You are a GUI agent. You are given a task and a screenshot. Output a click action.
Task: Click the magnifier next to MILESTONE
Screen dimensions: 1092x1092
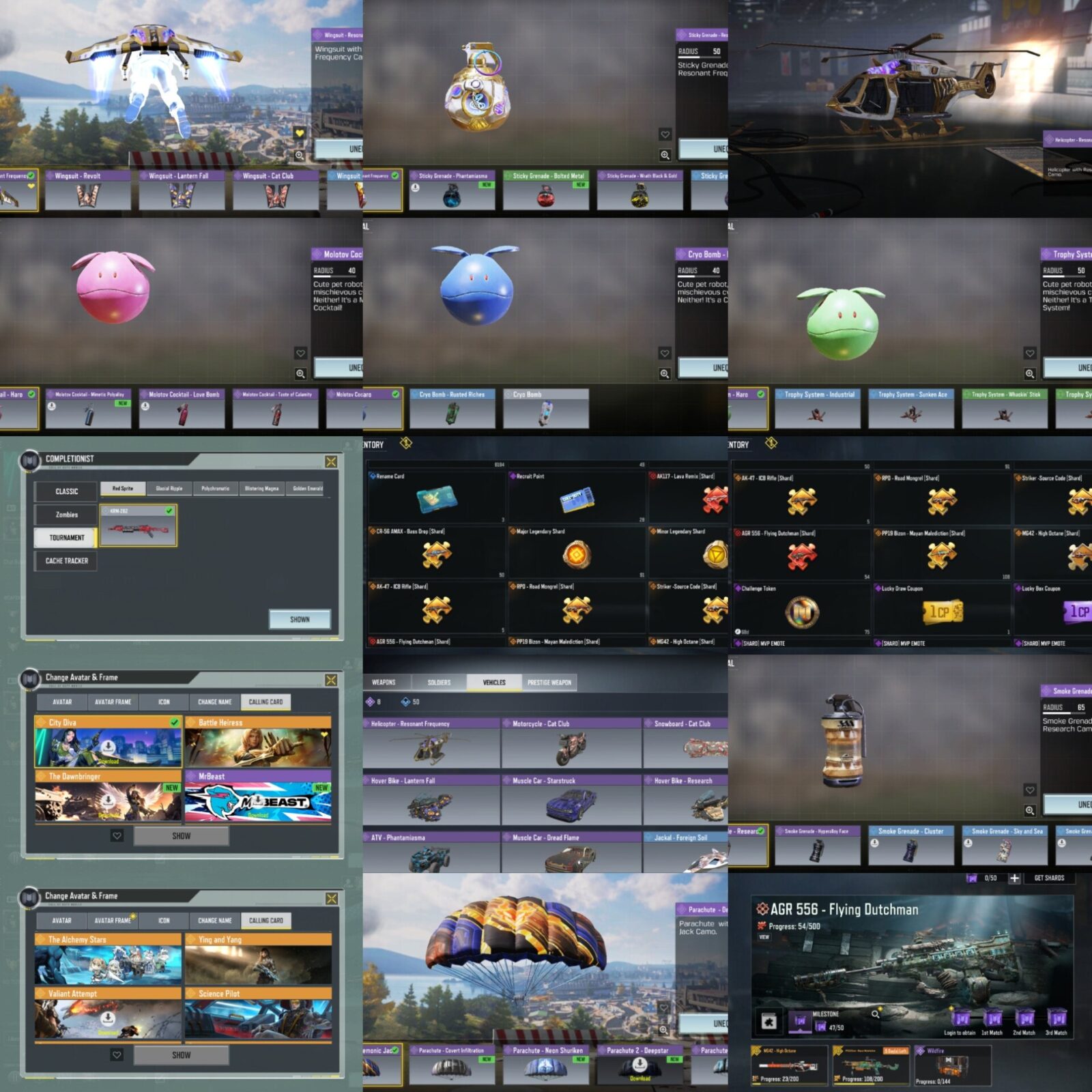coord(875,1015)
